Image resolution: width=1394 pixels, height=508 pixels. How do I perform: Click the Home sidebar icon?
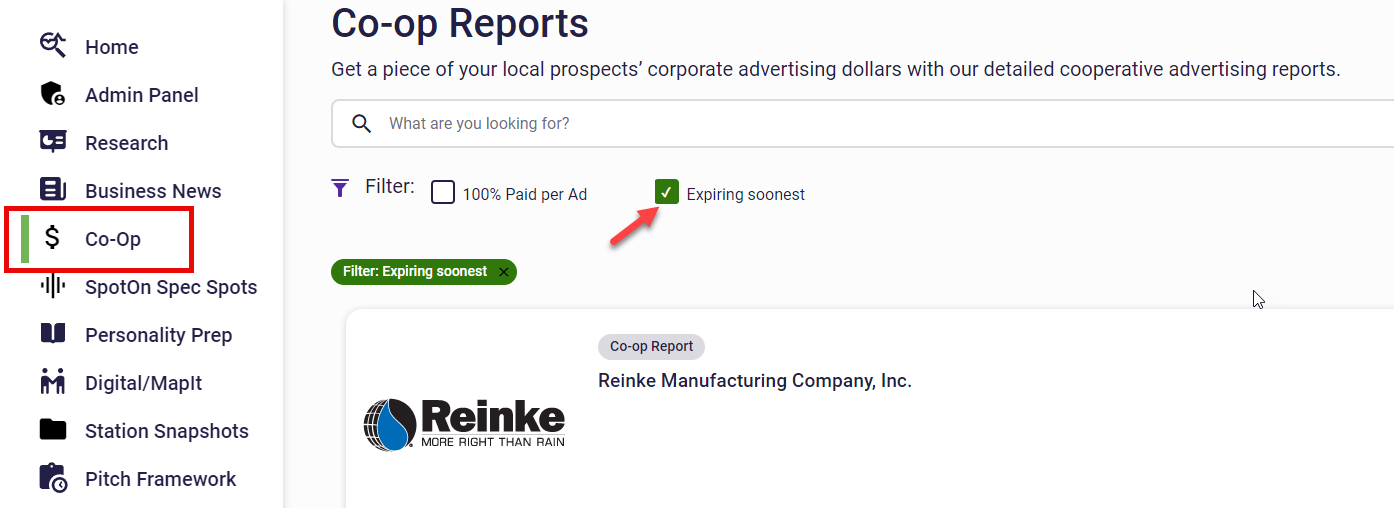click(53, 46)
